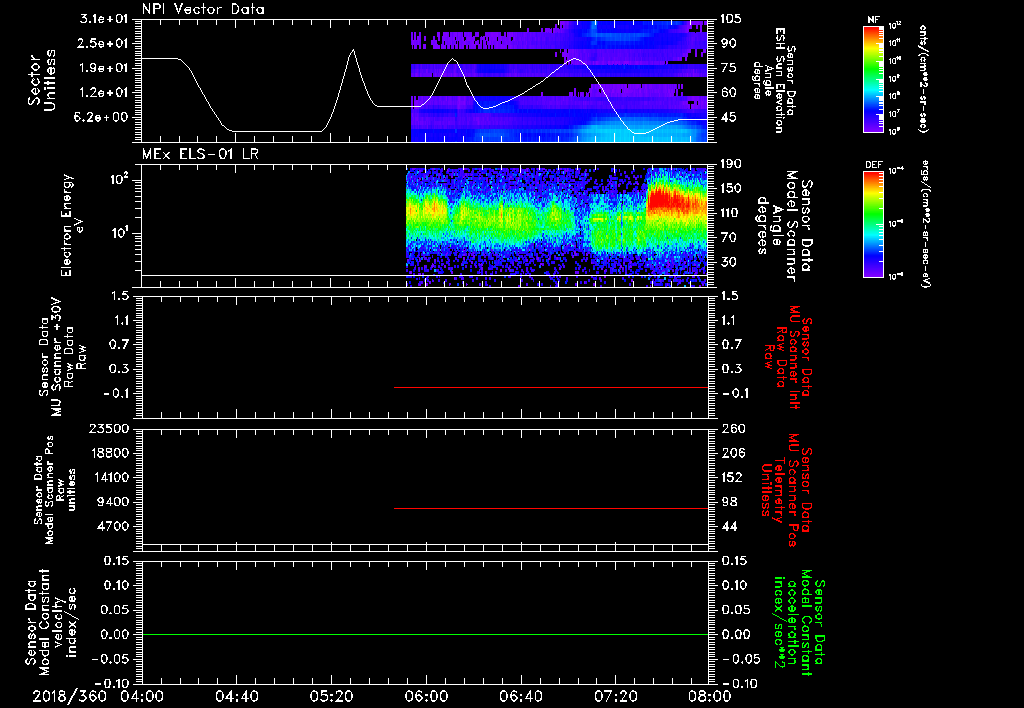Click the DEF color bar

pyautogui.click(x=874, y=223)
